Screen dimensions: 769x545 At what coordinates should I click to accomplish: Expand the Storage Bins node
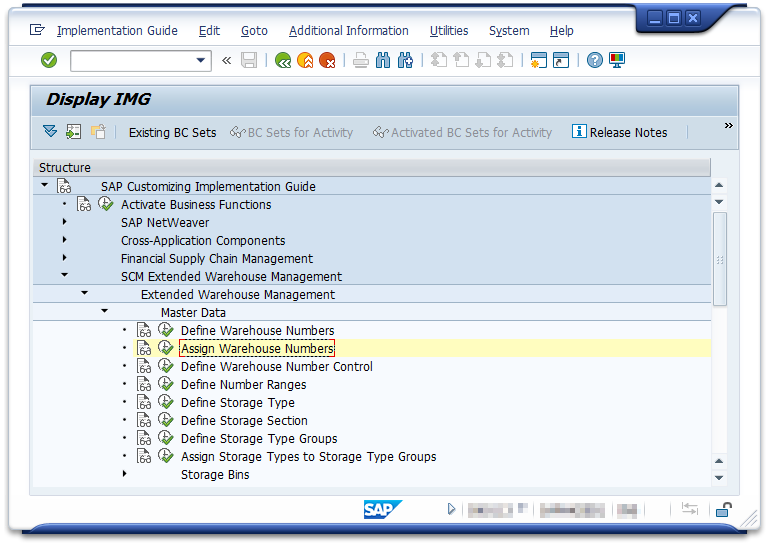[125, 474]
